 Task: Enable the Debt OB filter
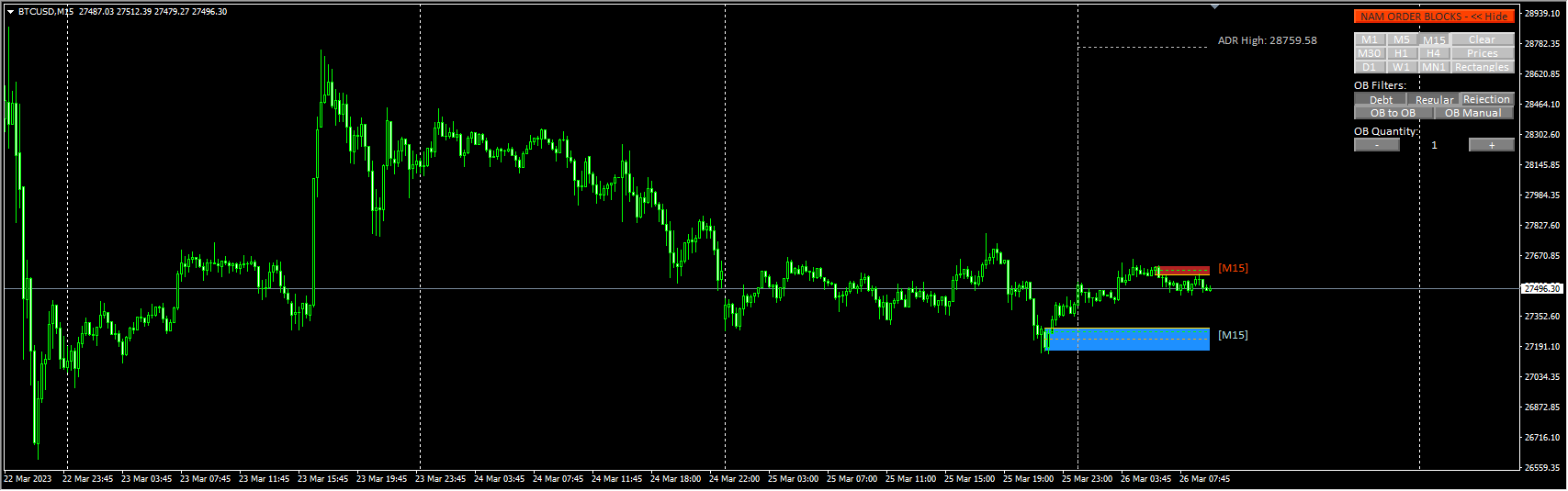1381,99
